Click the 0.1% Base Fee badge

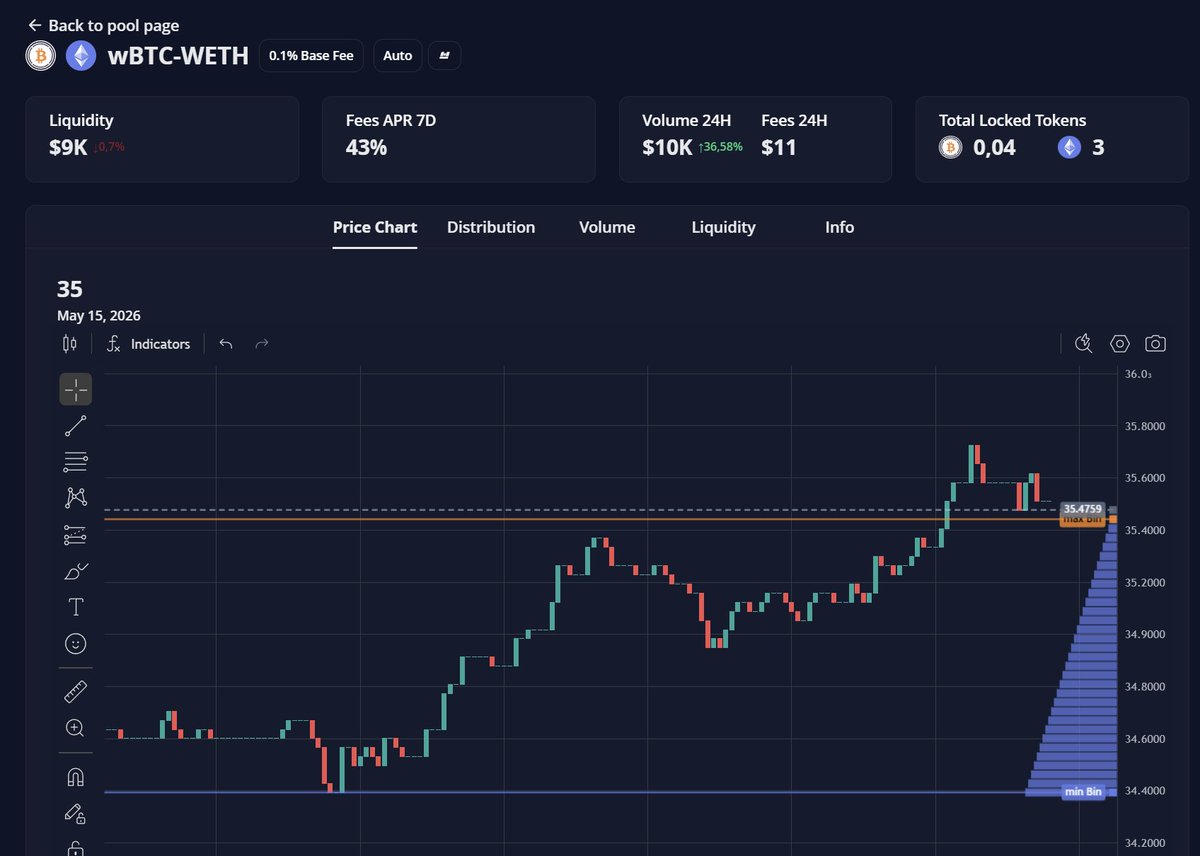click(311, 55)
